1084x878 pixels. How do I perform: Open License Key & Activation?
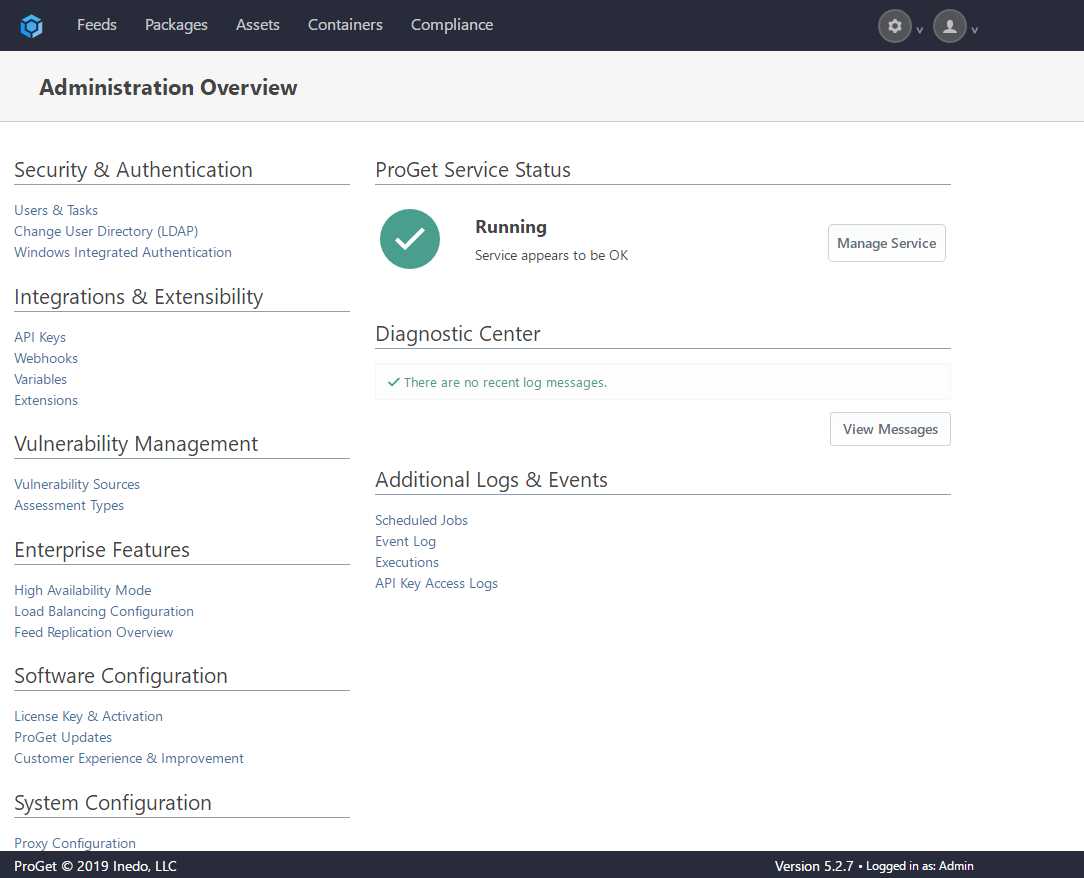(88, 716)
